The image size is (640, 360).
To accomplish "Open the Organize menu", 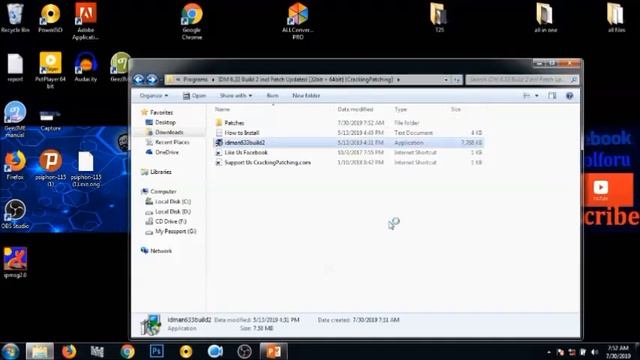I will 153,96.
